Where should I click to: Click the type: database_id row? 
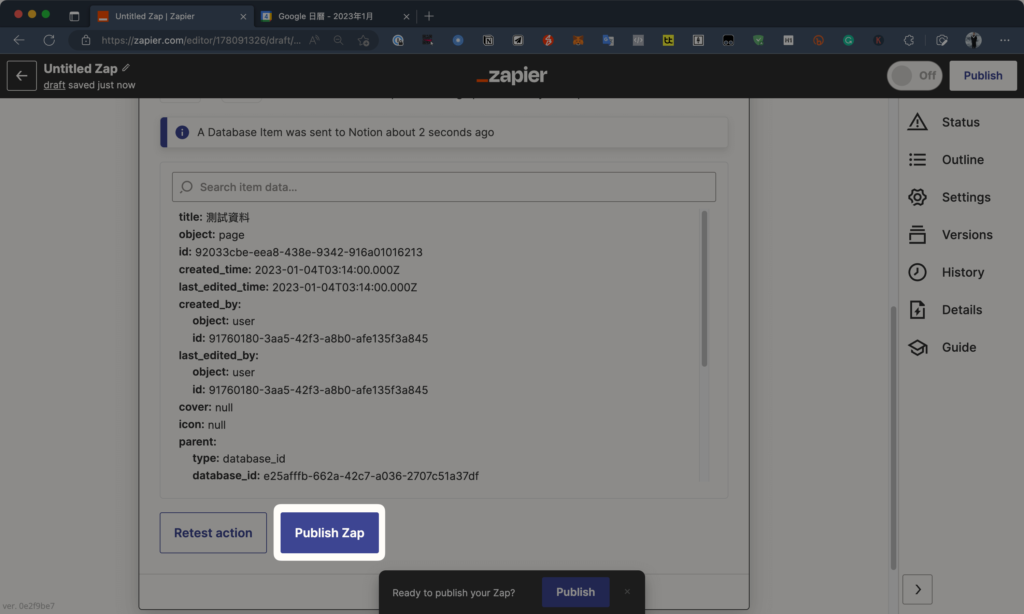(x=238, y=459)
